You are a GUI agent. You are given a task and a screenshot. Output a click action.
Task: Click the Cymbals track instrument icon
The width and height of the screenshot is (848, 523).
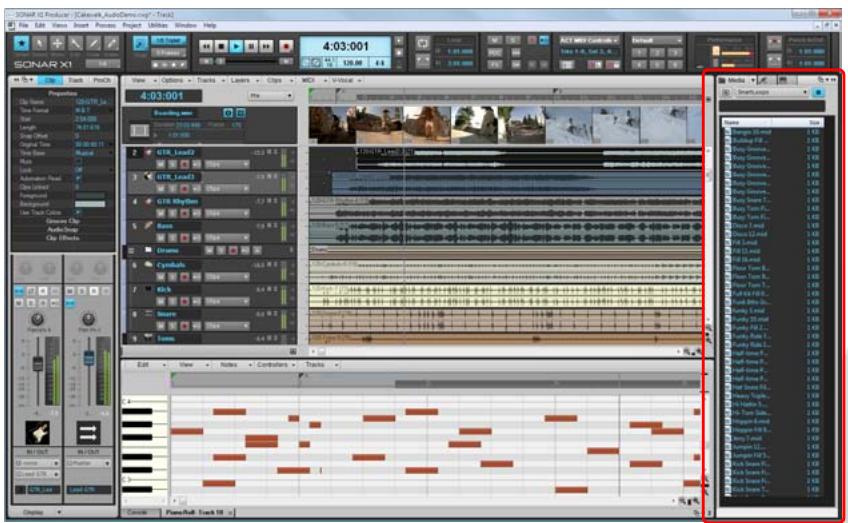pyautogui.click(x=148, y=264)
